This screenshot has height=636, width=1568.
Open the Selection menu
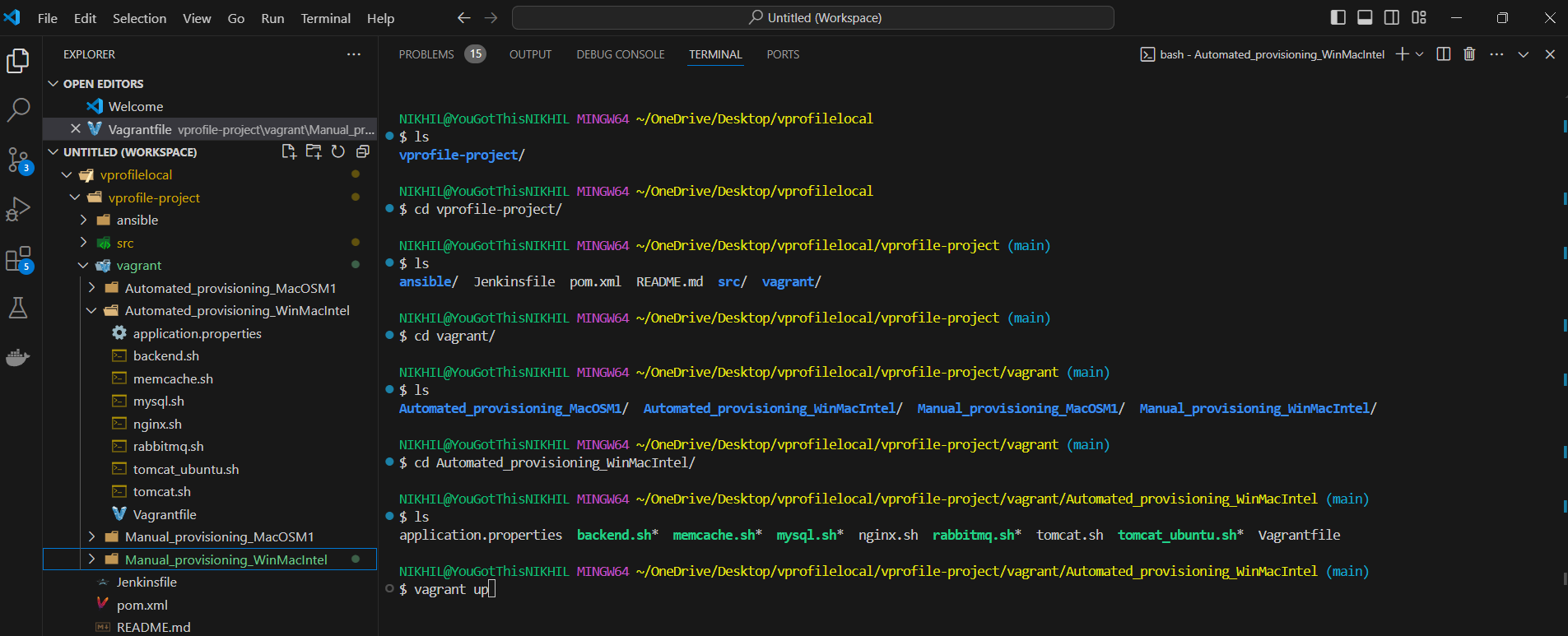139,18
